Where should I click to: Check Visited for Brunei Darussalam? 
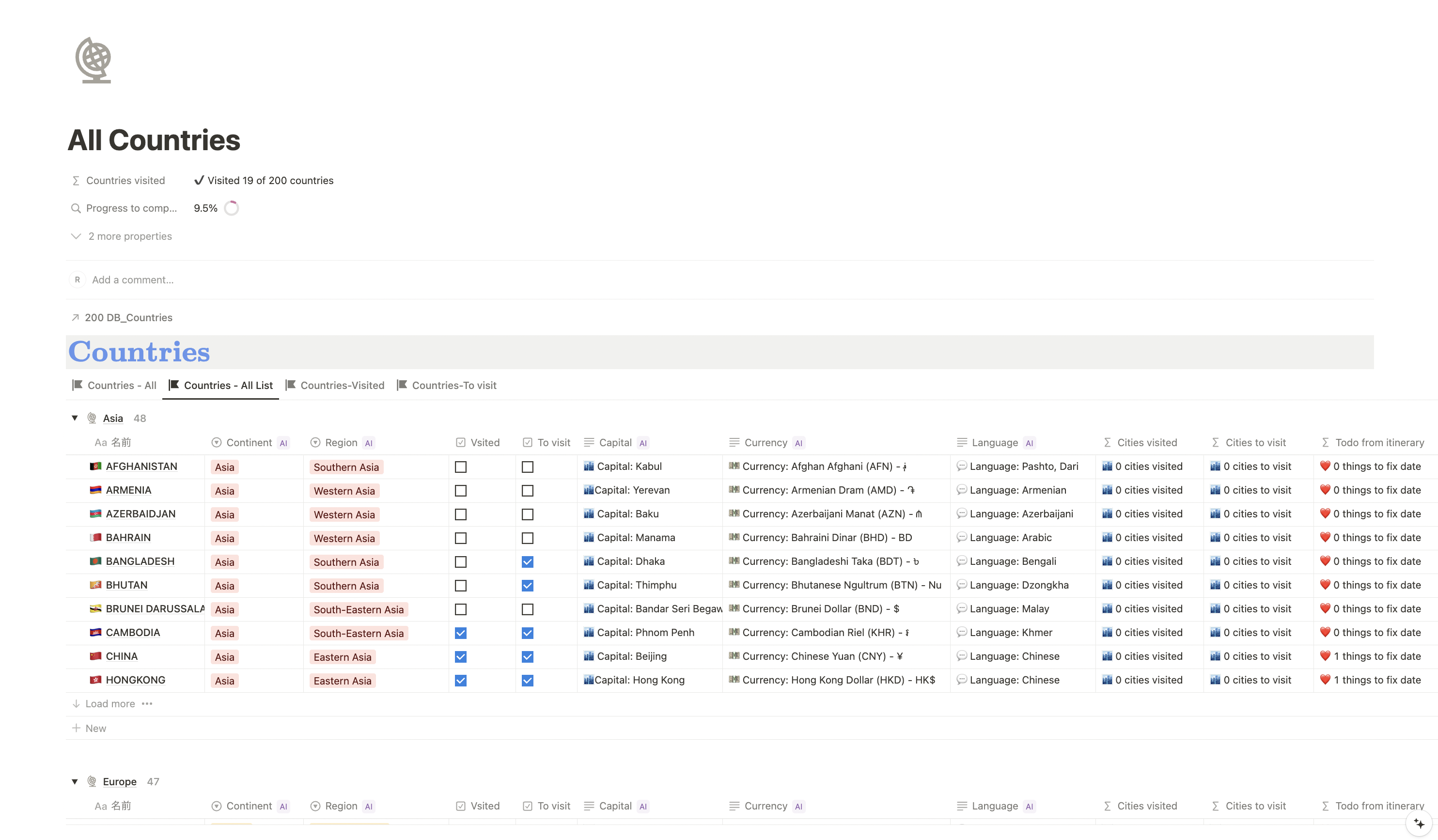[460, 609]
